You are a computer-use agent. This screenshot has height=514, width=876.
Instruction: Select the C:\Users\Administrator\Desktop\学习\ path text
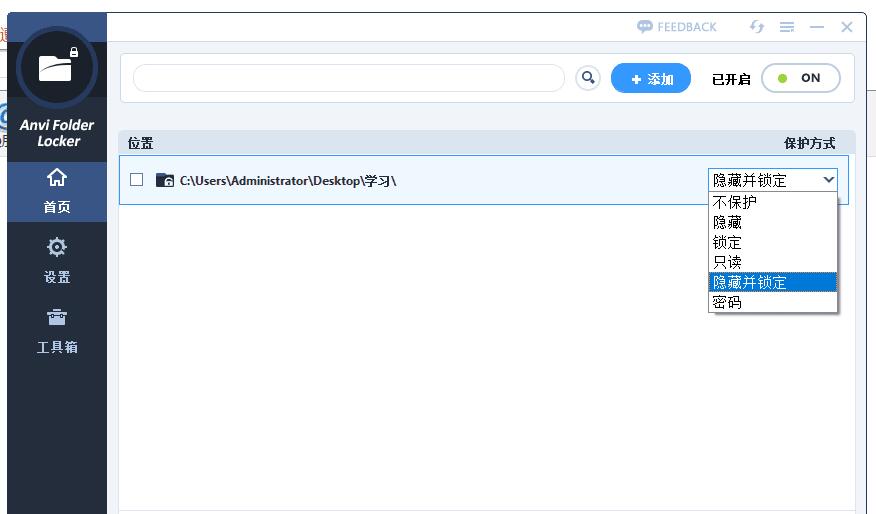click(288, 180)
